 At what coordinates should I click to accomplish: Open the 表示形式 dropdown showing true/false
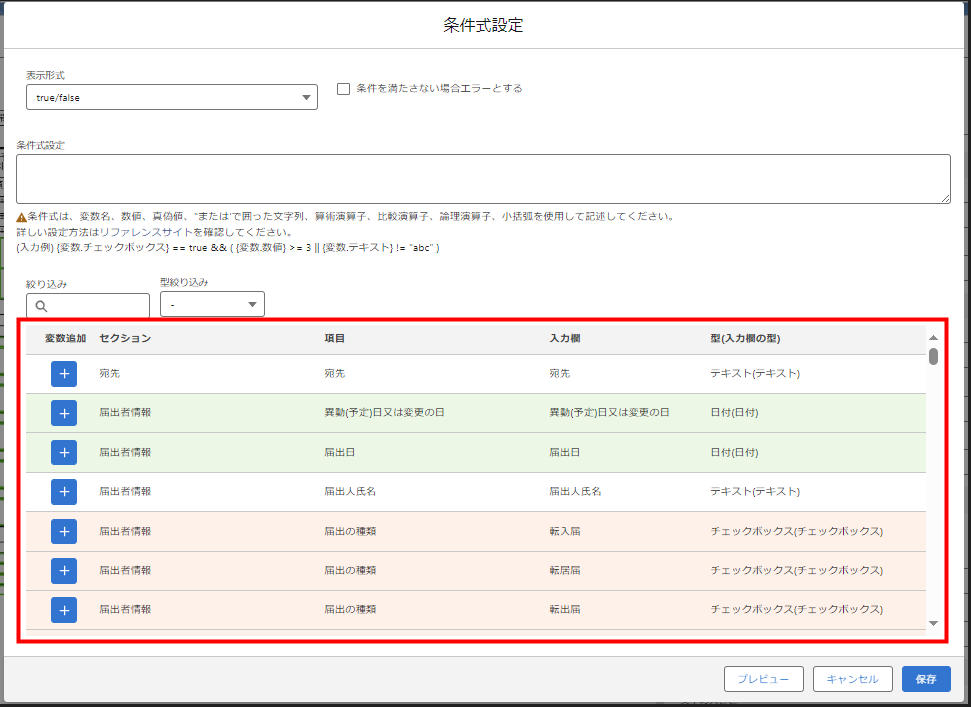coord(171,97)
